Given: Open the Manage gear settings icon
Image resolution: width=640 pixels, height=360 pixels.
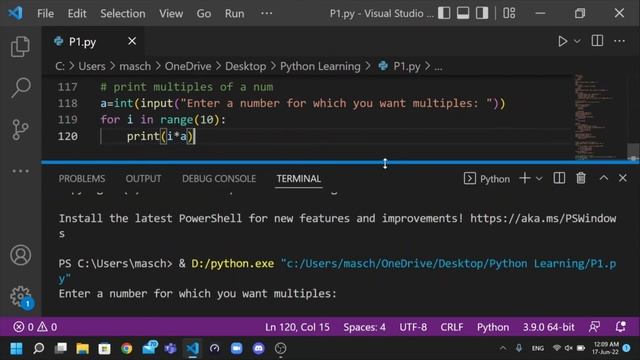Looking at the screenshot, I should click(x=21, y=297).
